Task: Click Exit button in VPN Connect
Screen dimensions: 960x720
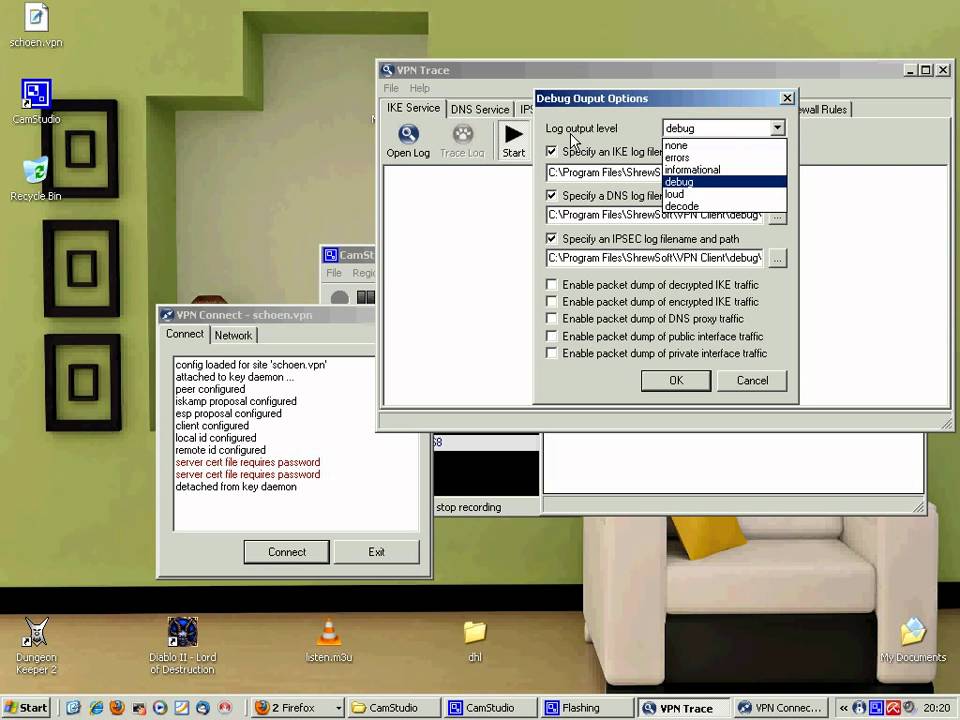Action: tap(377, 552)
